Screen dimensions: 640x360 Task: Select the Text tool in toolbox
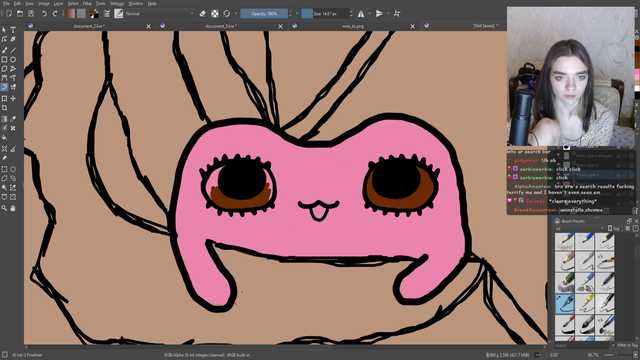tap(13, 30)
